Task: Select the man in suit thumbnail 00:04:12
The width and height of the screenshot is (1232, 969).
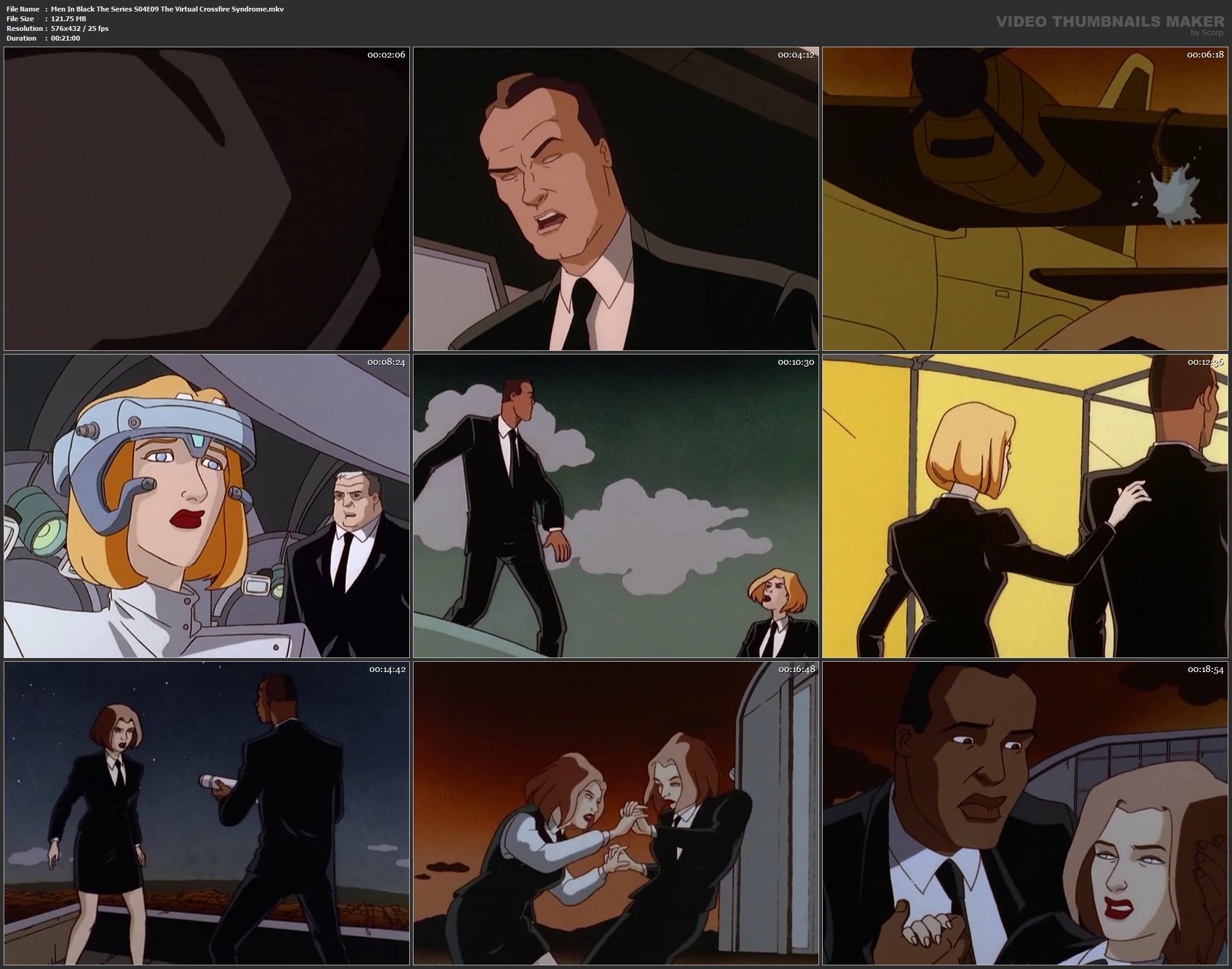Action: (x=615, y=199)
